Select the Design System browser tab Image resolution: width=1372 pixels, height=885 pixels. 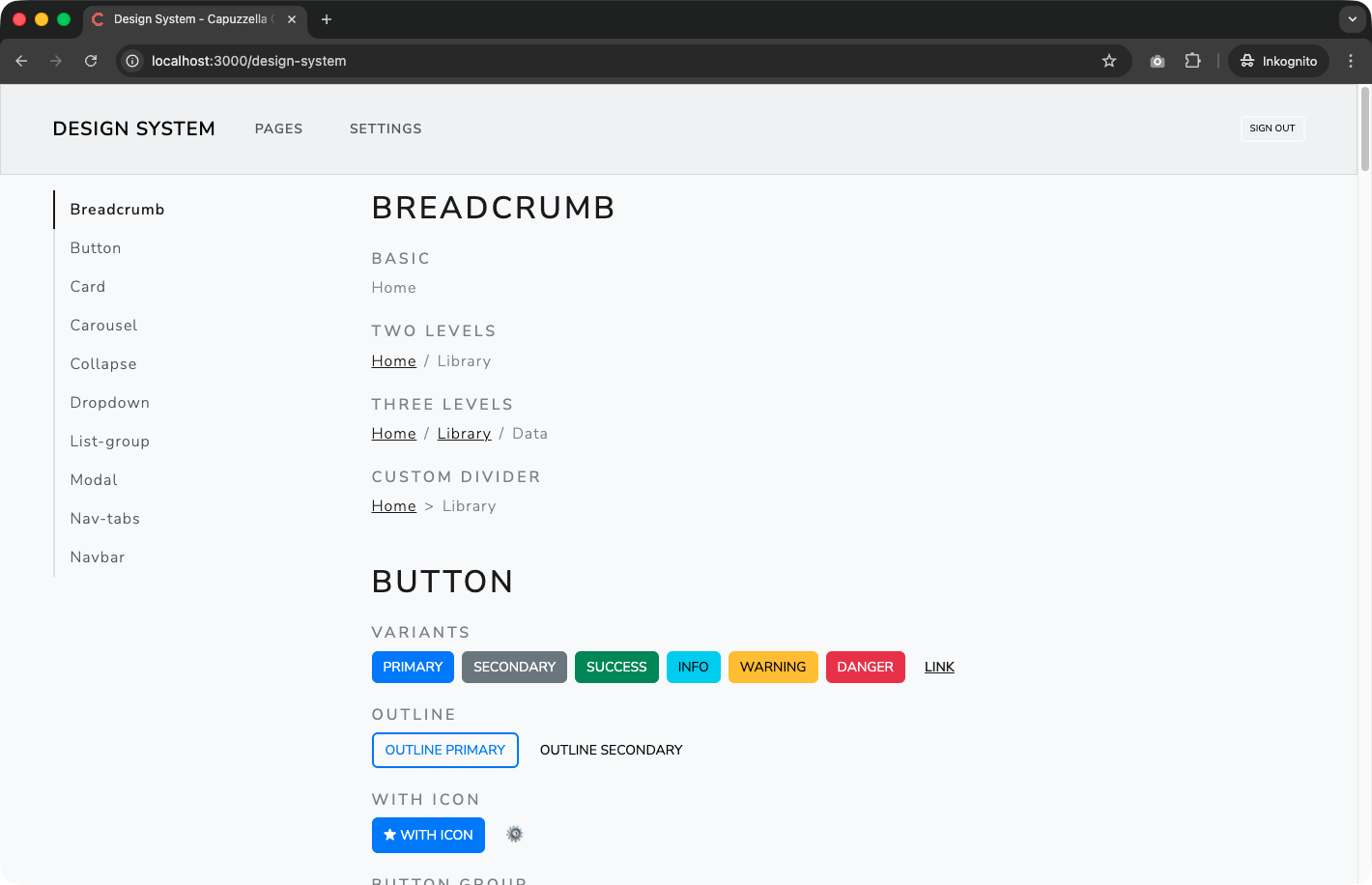193,19
